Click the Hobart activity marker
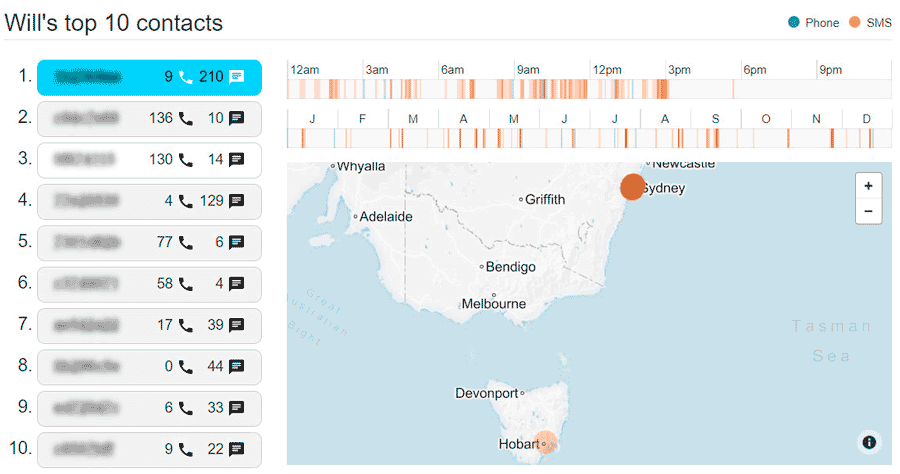This screenshot has width=900, height=474. click(546, 442)
